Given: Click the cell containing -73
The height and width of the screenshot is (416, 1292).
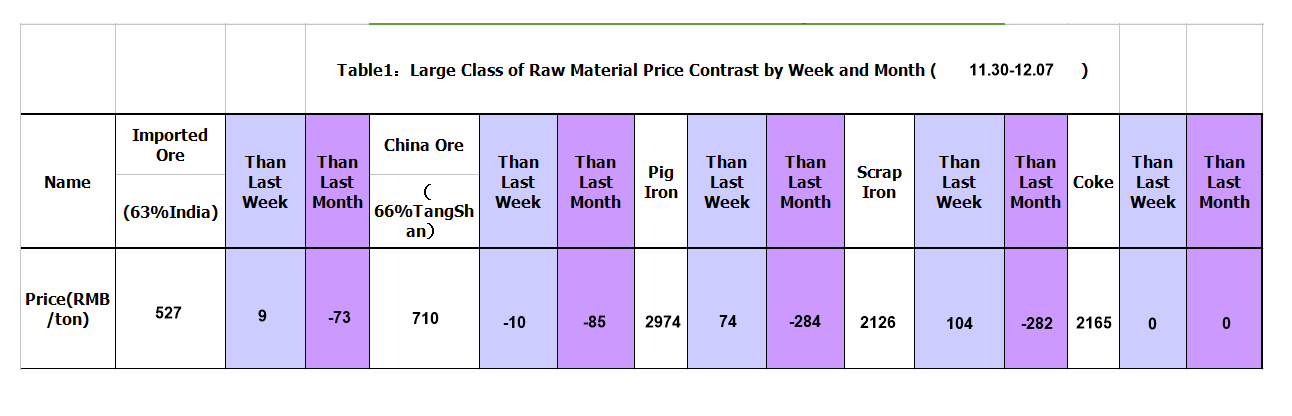Looking at the screenshot, I should 337,318.
